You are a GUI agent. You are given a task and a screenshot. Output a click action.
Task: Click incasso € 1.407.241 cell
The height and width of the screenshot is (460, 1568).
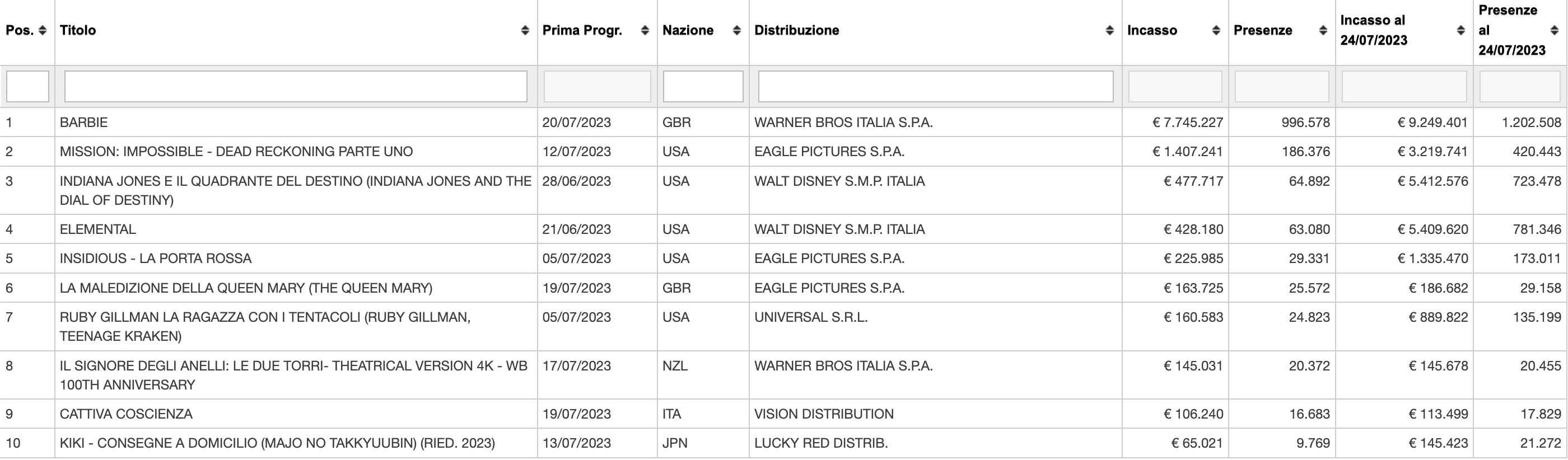1188,152
